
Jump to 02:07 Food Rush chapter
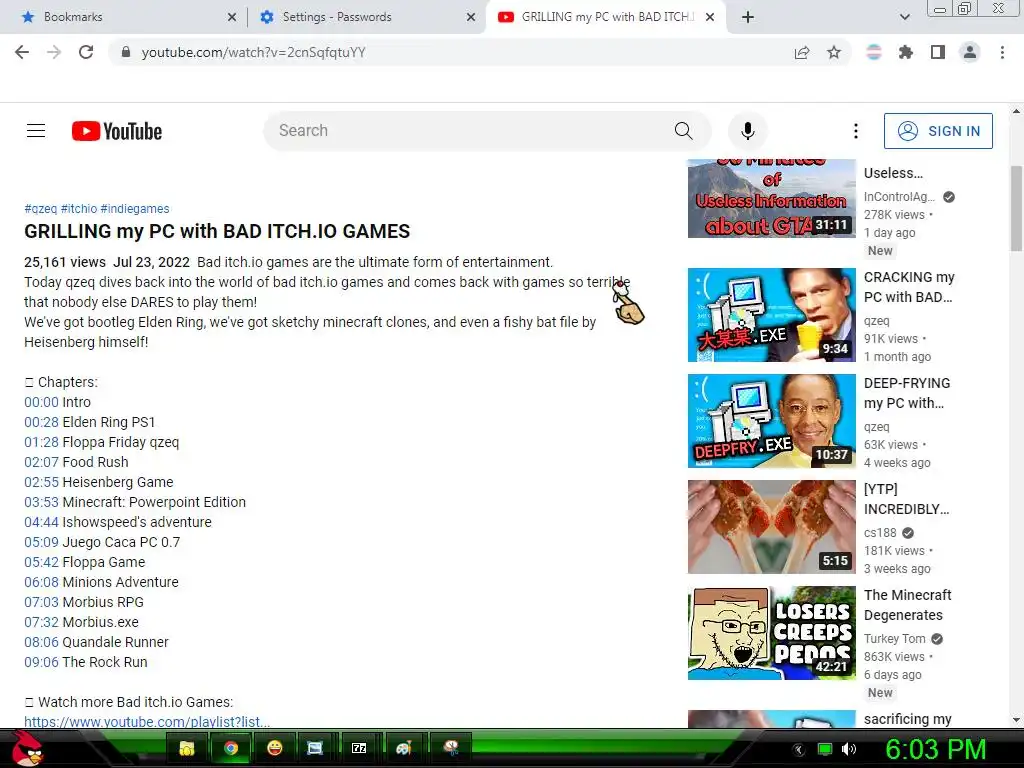click(41, 462)
